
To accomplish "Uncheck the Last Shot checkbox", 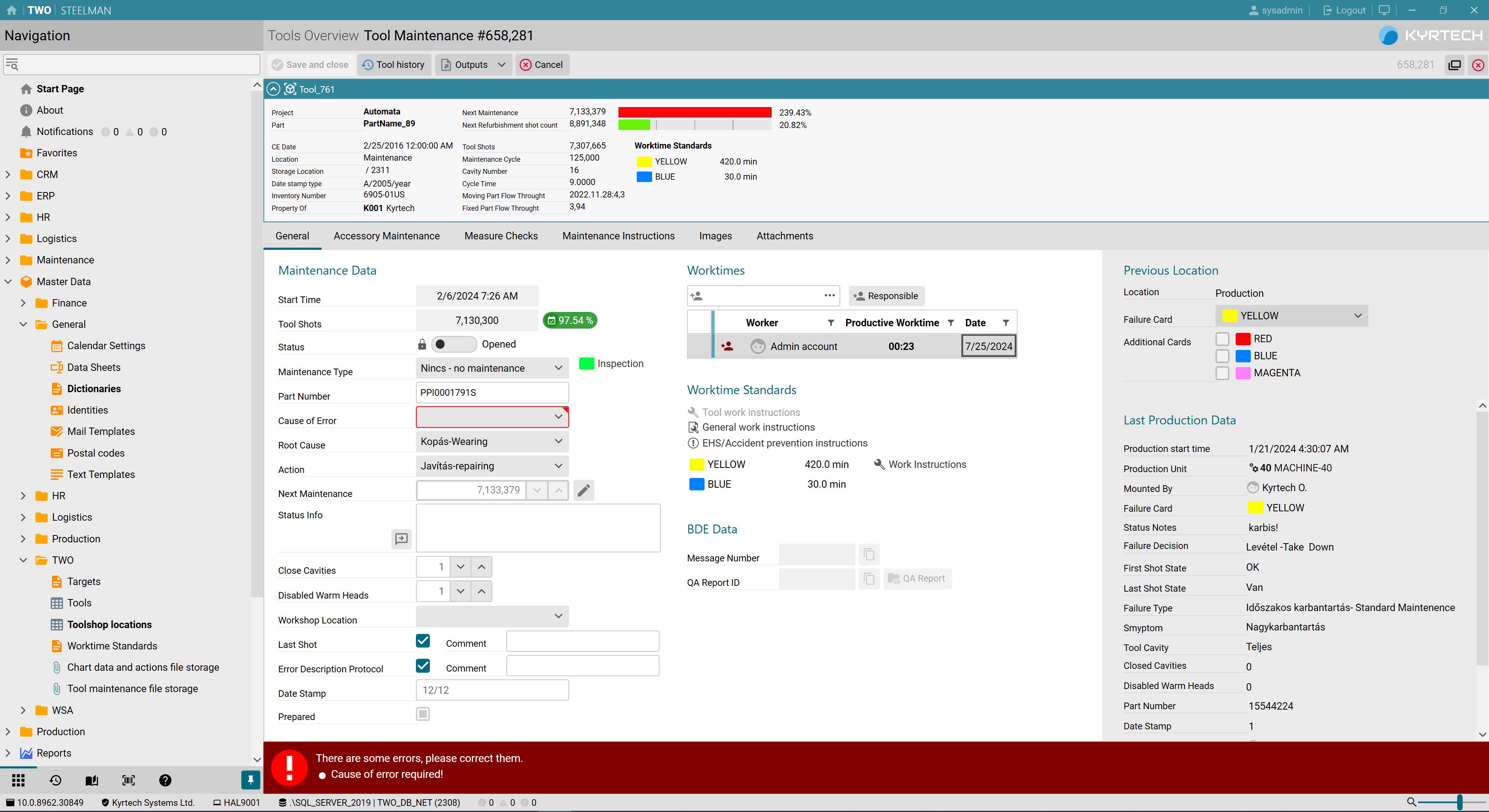I will (422, 641).
